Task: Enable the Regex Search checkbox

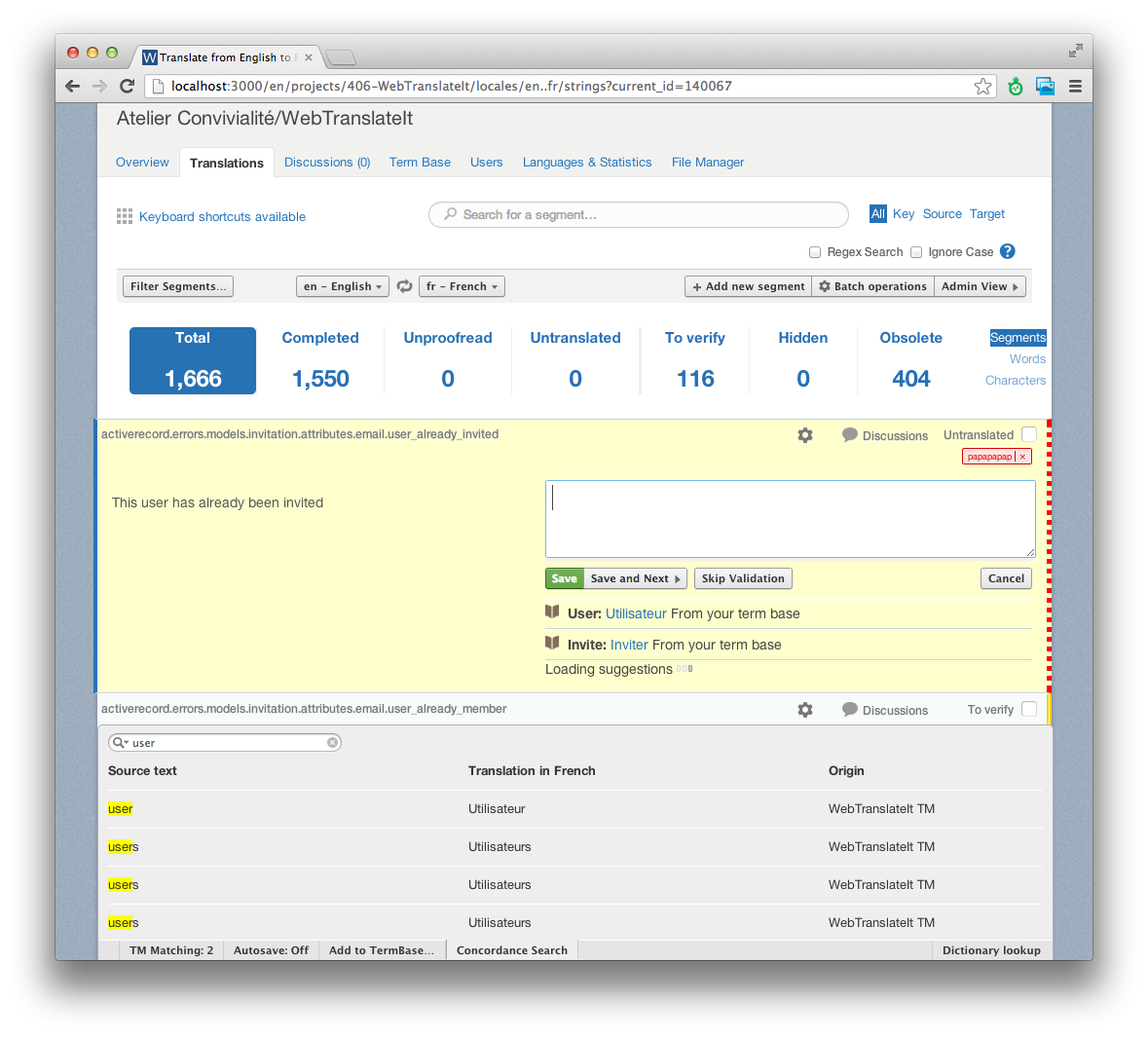Action: point(815,252)
